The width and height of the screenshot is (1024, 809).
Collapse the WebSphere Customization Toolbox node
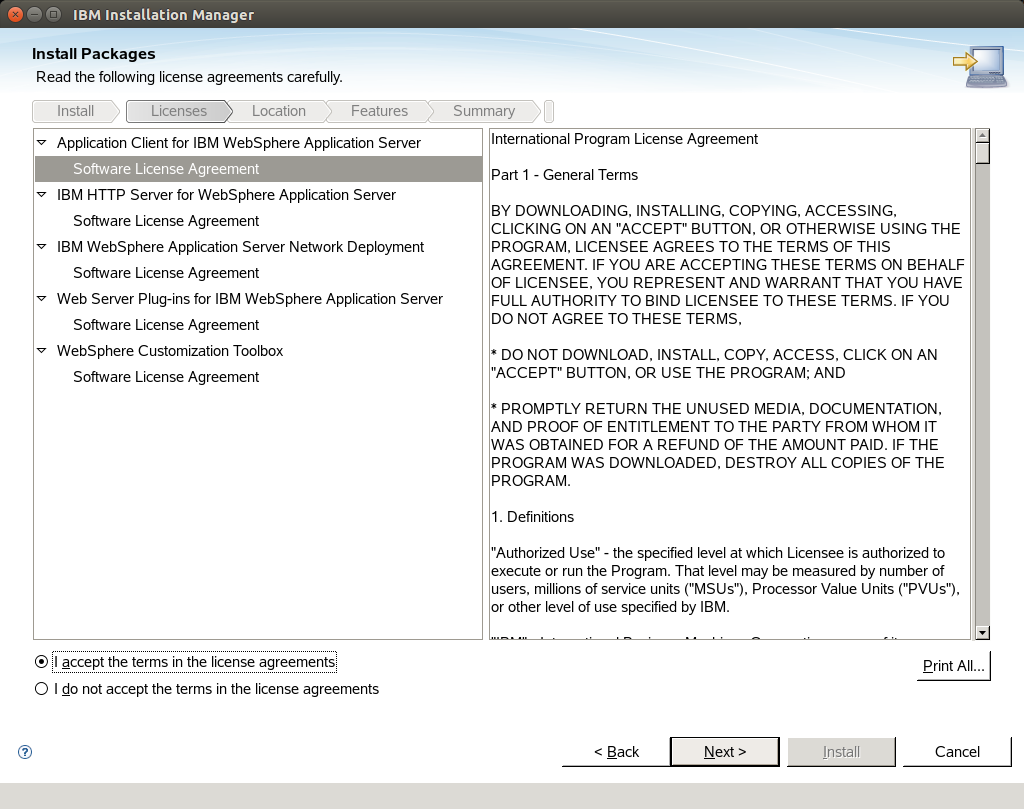(42, 351)
